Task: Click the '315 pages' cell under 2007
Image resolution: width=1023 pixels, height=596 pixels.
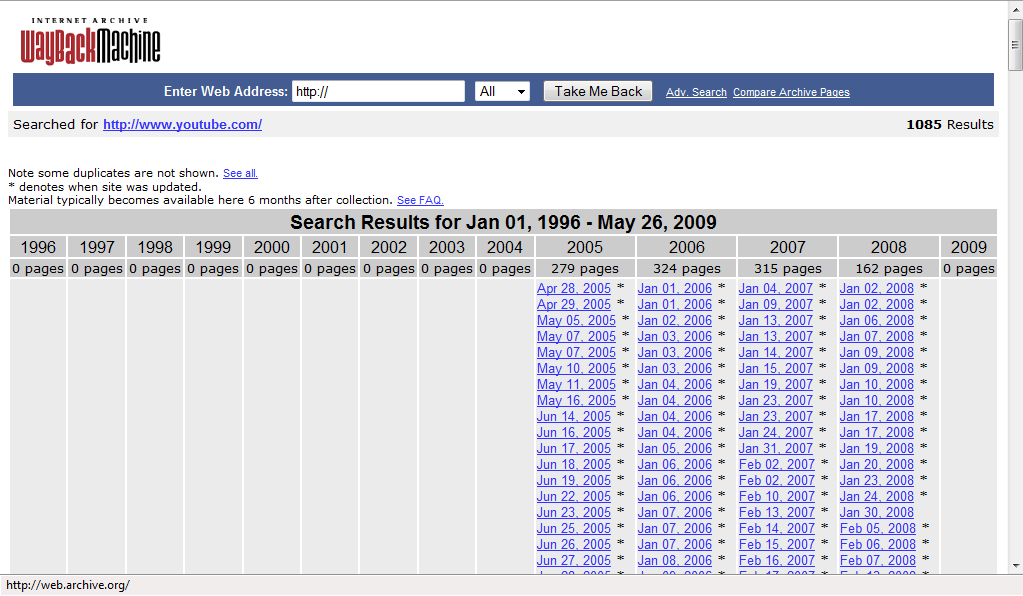Action: point(787,269)
